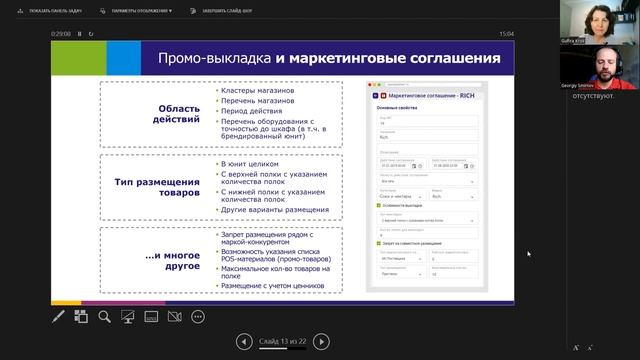Advance to the next slide
This screenshot has height=360, width=640.
(x=321, y=342)
